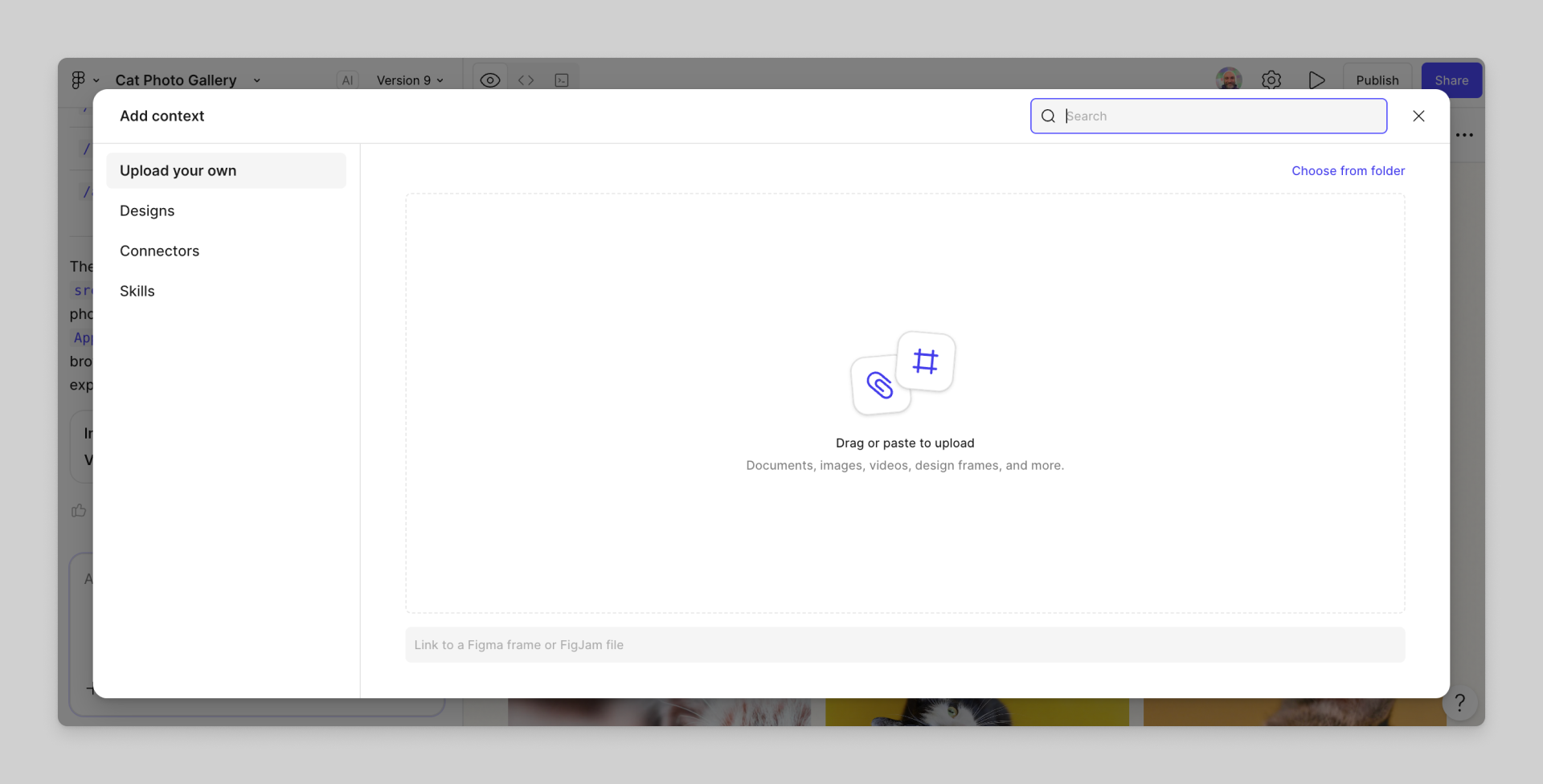Viewport: 1543px width, 784px height.
Task: Focus the Figma frame link input field
Action: 905,645
